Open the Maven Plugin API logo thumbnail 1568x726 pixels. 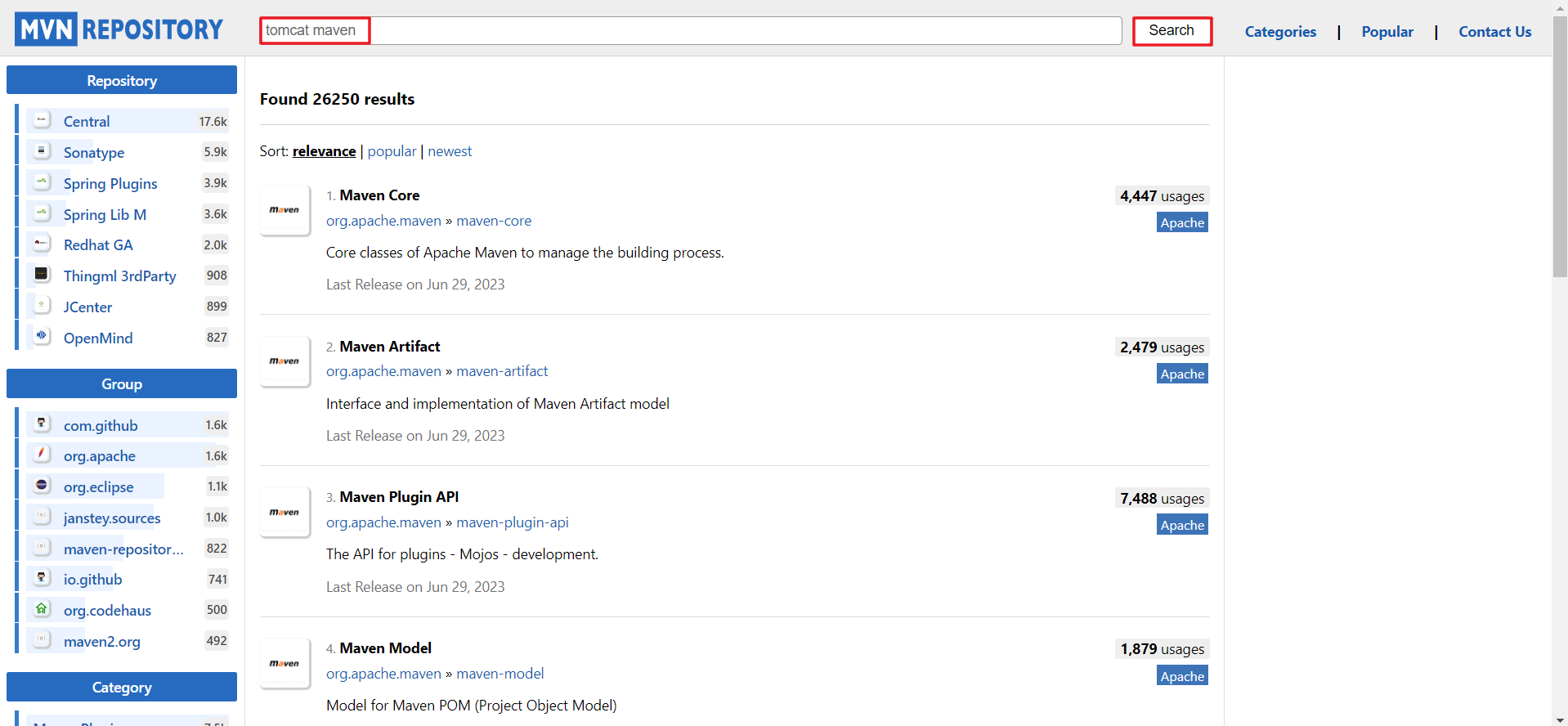tap(284, 513)
